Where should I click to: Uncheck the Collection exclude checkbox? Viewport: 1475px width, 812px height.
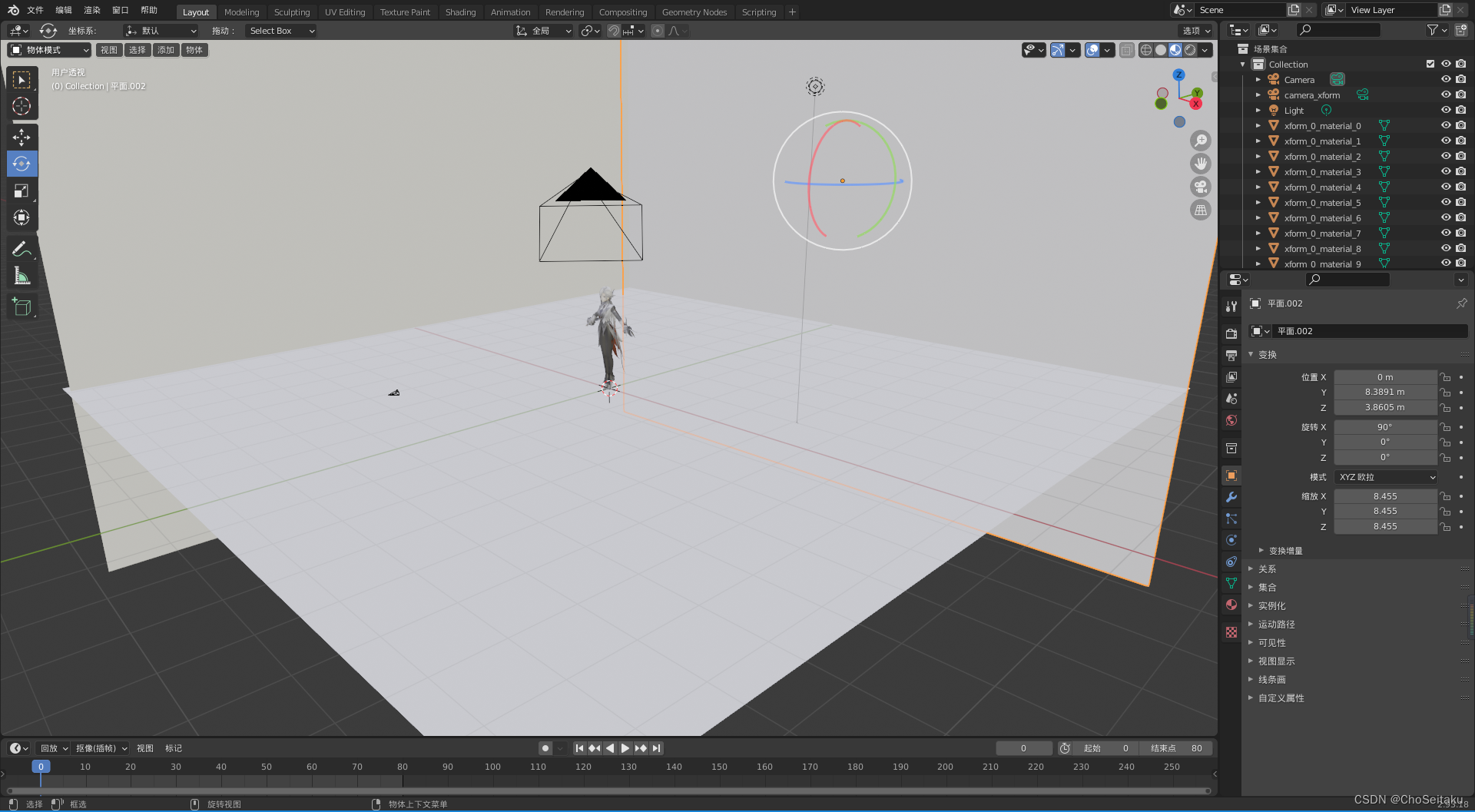pos(1430,64)
